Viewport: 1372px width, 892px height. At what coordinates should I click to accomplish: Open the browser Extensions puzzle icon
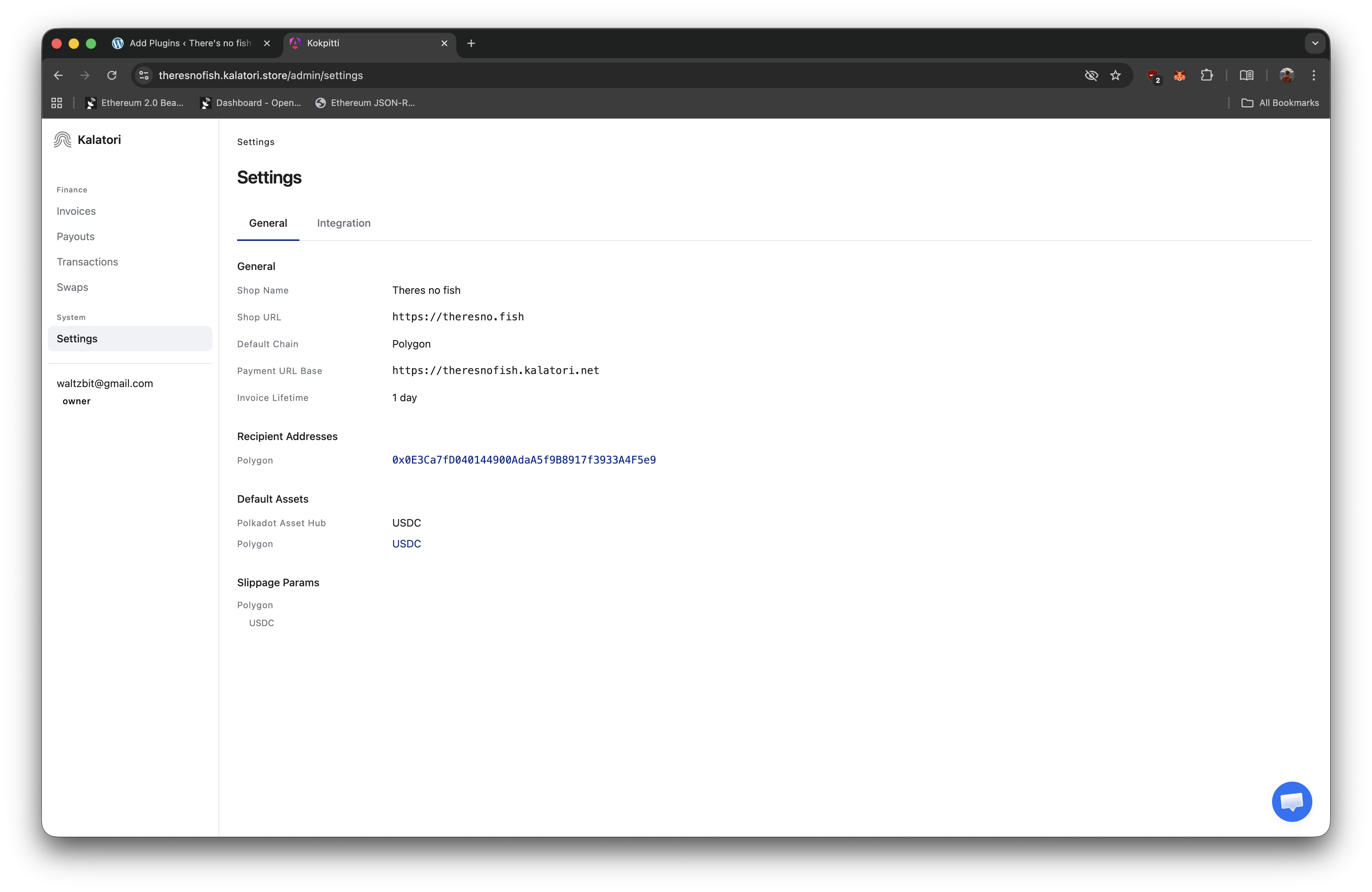click(1206, 76)
